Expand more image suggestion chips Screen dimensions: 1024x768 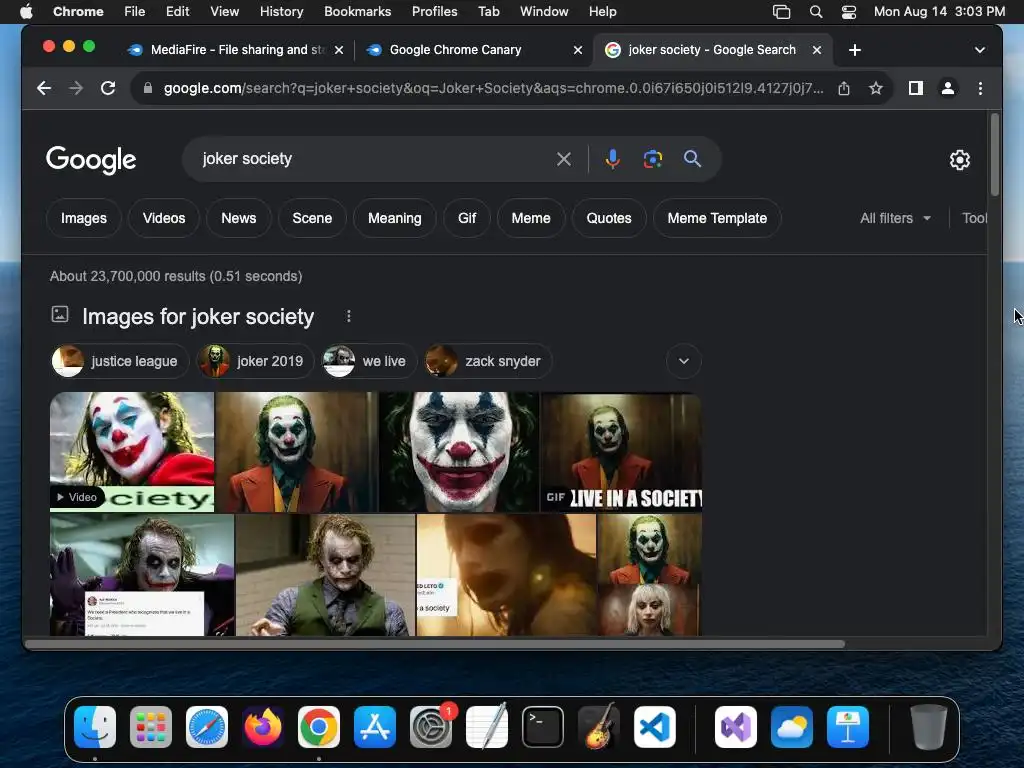tap(684, 361)
